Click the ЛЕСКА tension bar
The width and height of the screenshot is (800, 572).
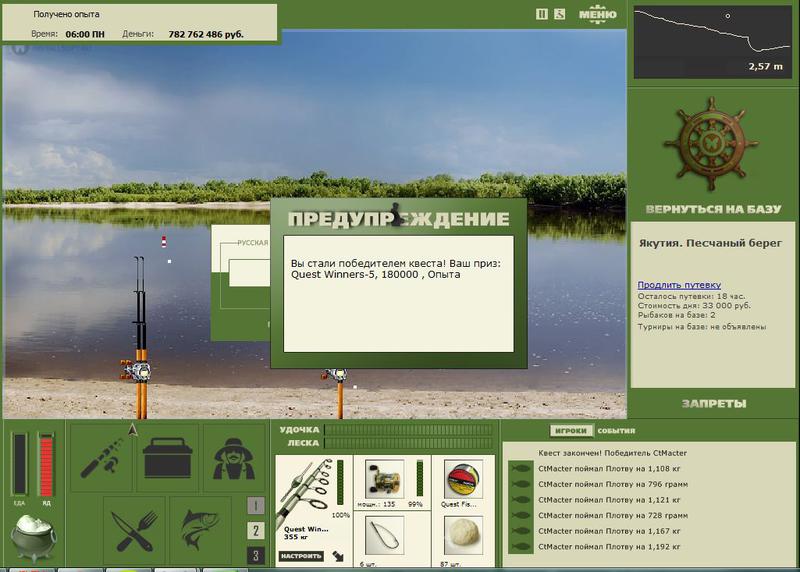pos(408,443)
